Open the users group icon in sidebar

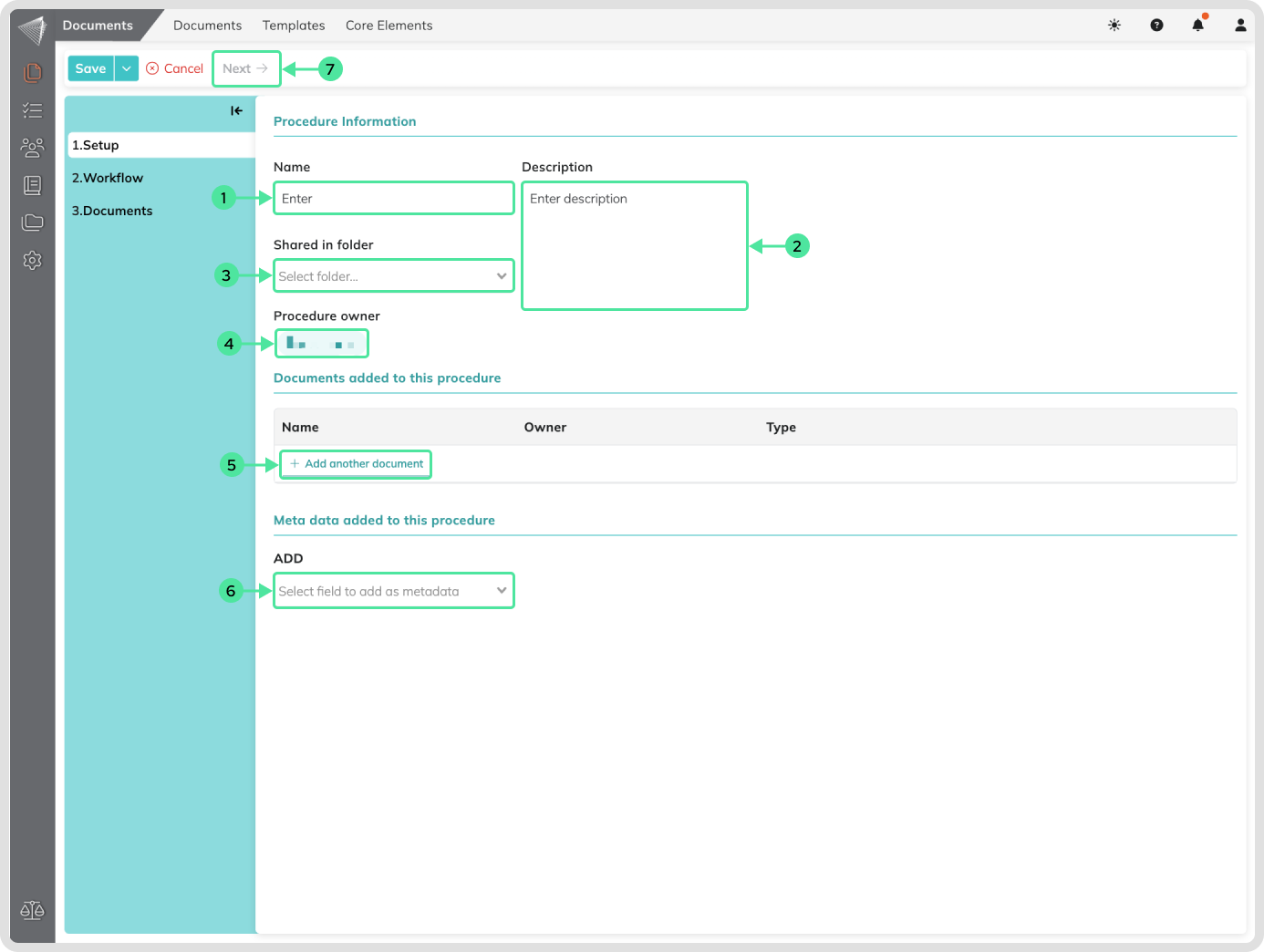click(x=33, y=147)
